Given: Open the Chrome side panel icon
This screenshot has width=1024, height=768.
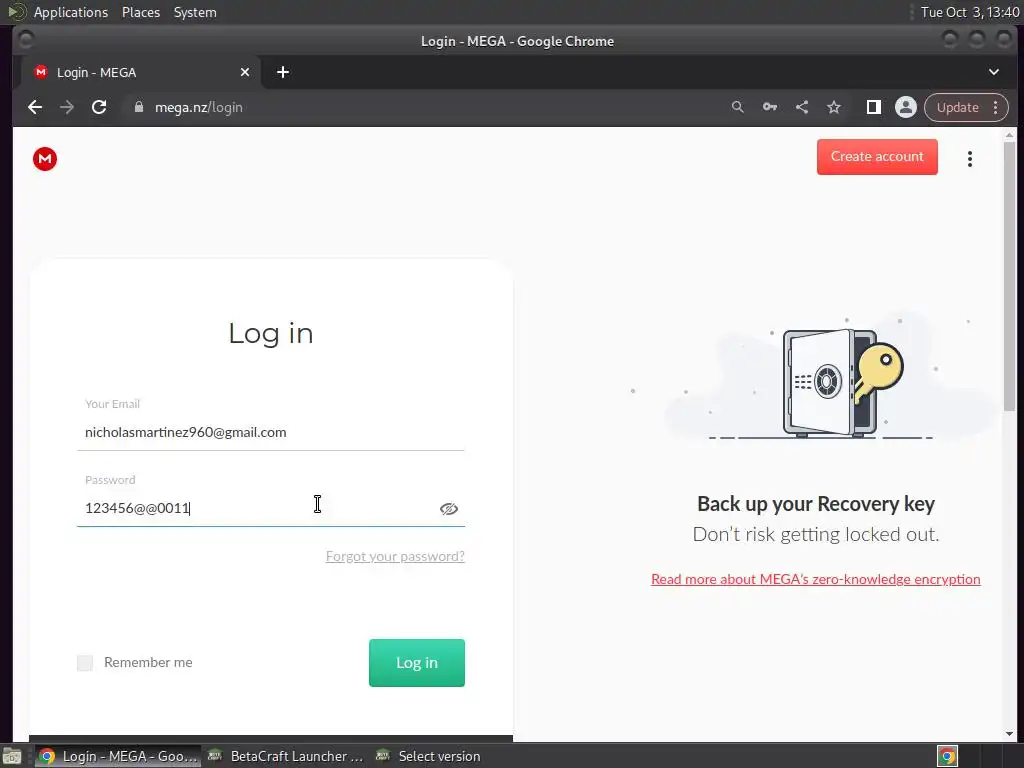Looking at the screenshot, I should coord(873,107).
